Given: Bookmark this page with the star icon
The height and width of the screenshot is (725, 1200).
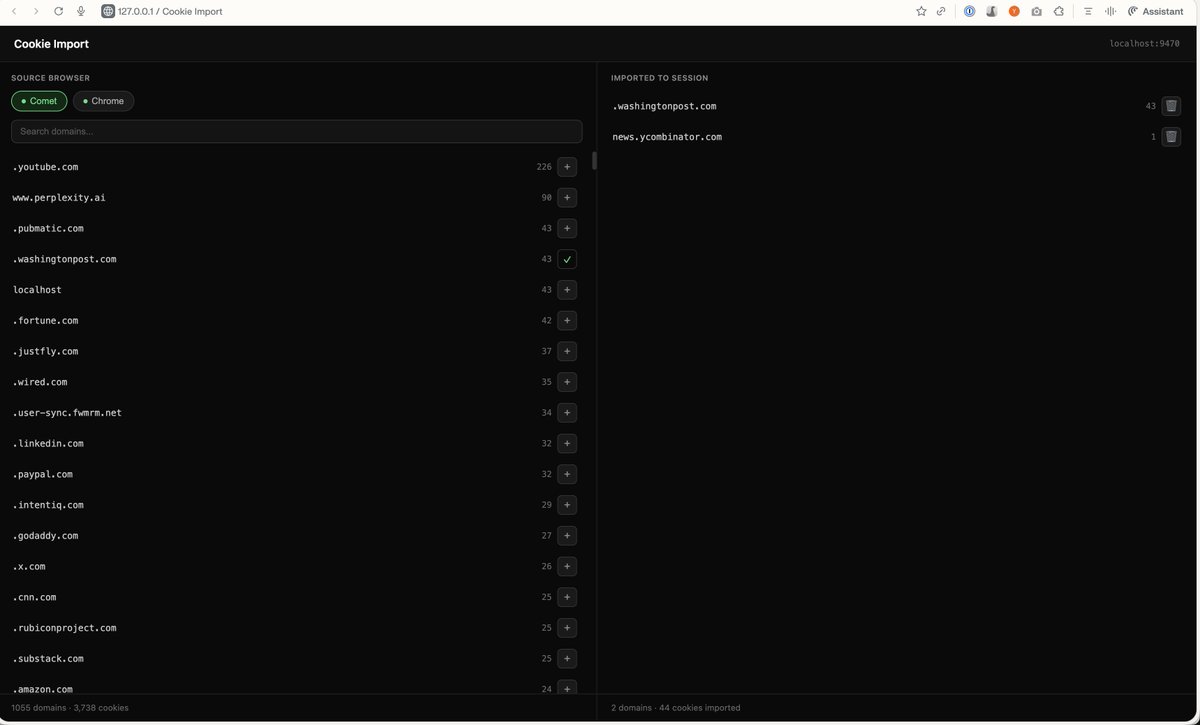Looking at the screenshot, I should pos(921,11).
